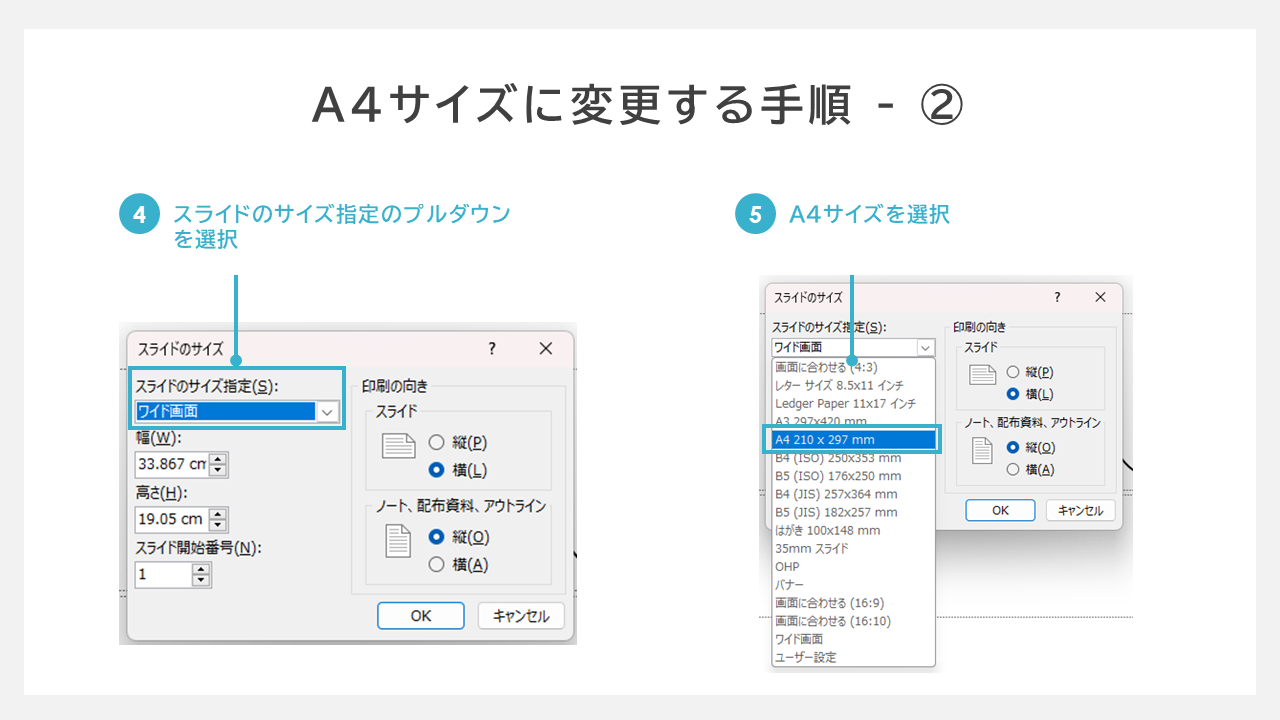Click OK in the step 5 dialog
The image size is (1280, 720).
click(1000, 510)
